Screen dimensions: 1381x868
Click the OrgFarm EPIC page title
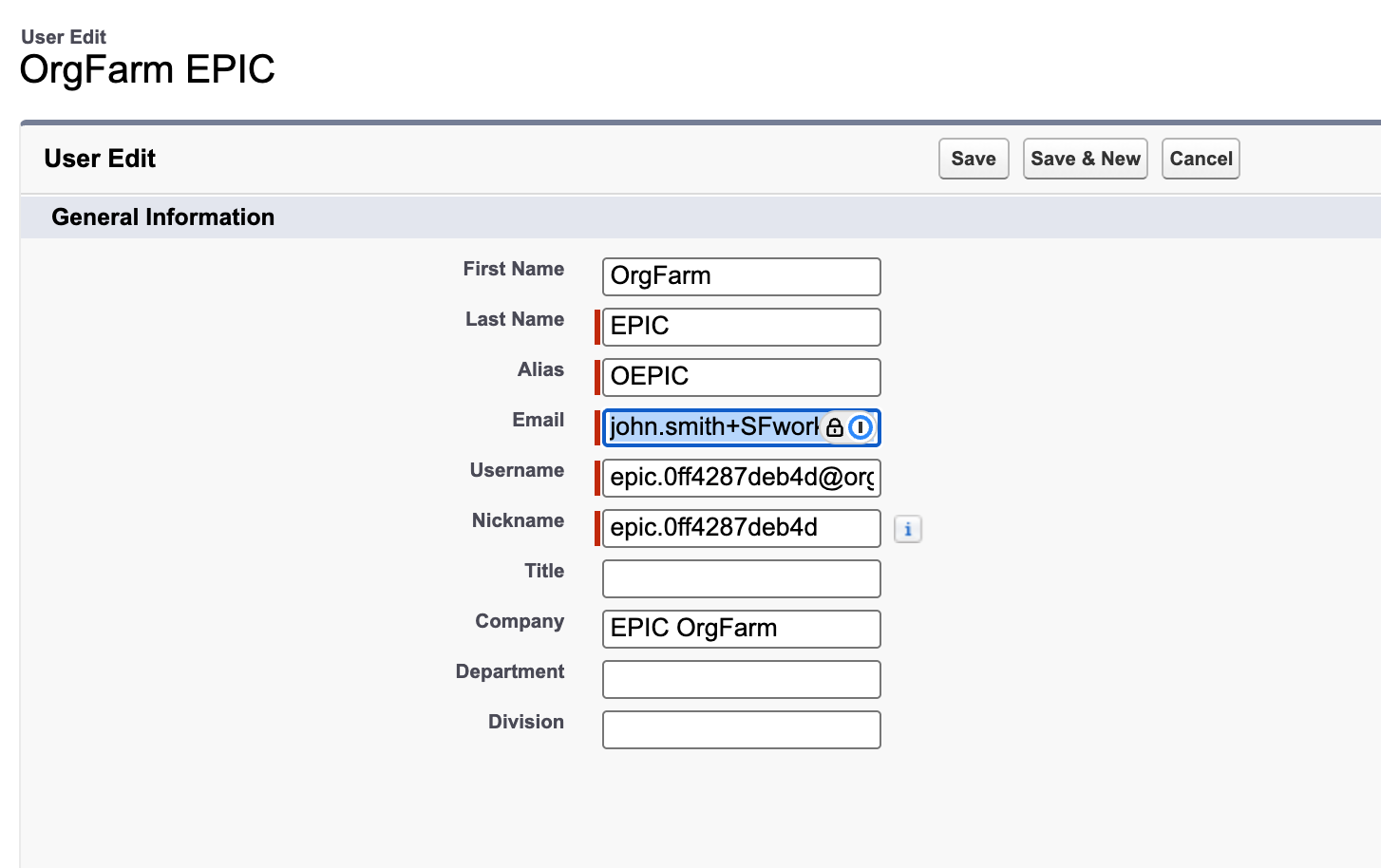pos(147,69)
